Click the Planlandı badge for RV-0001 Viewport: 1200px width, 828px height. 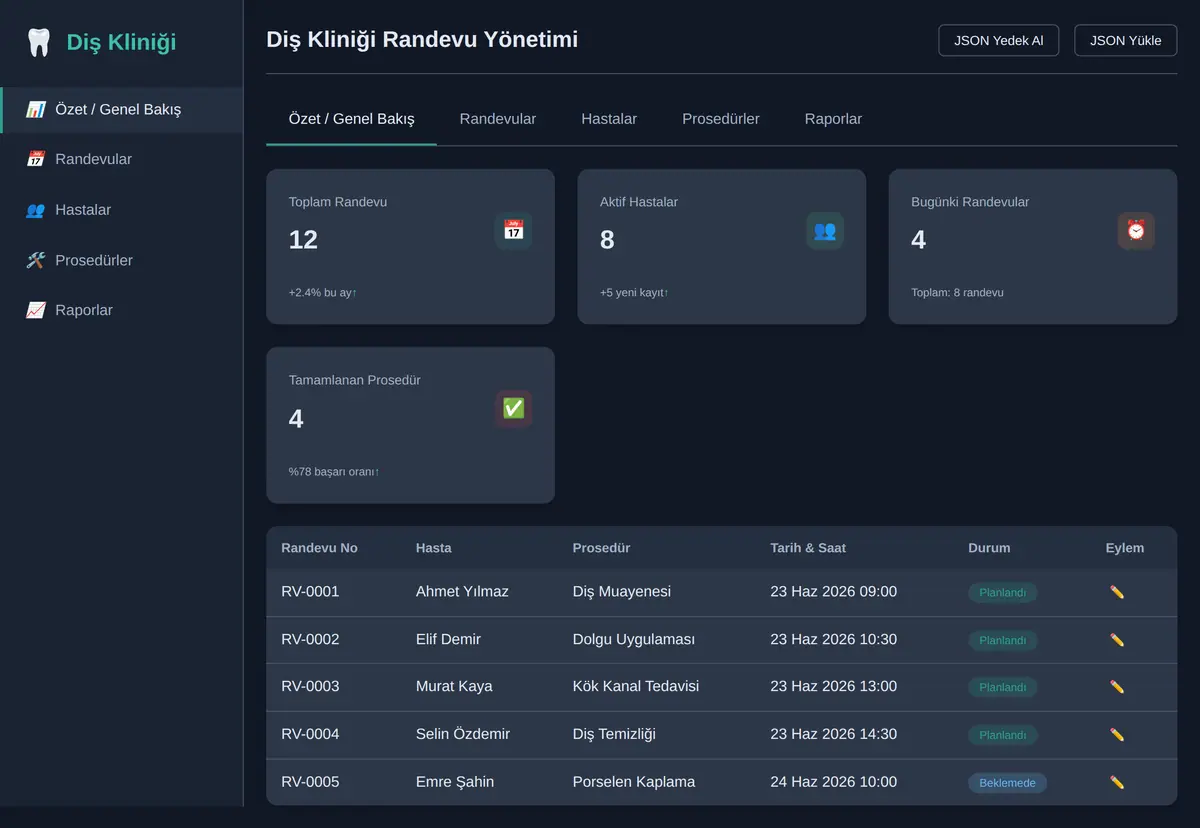point(1003,593)
